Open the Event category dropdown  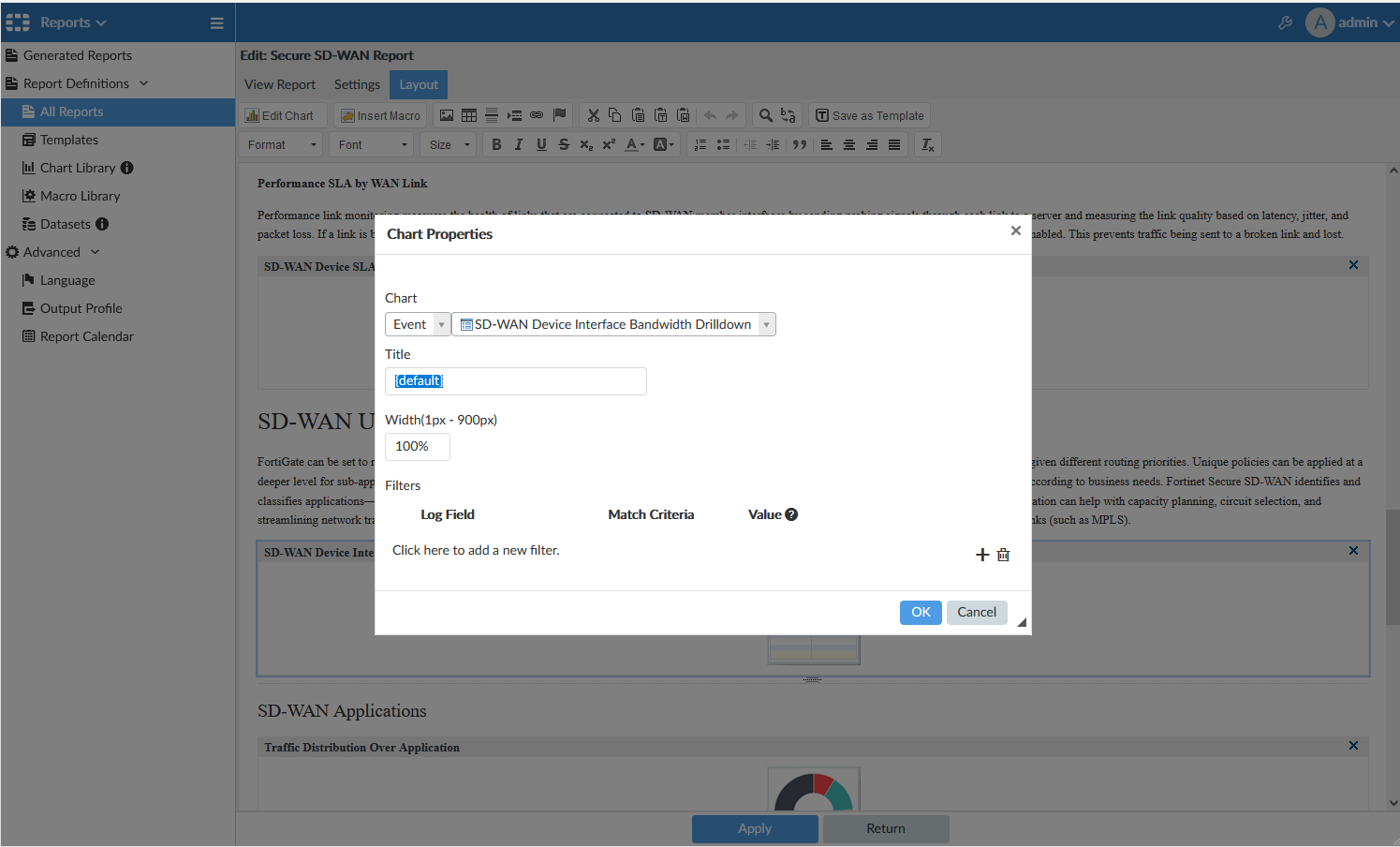pyautogui.click(x=418, y=324)
